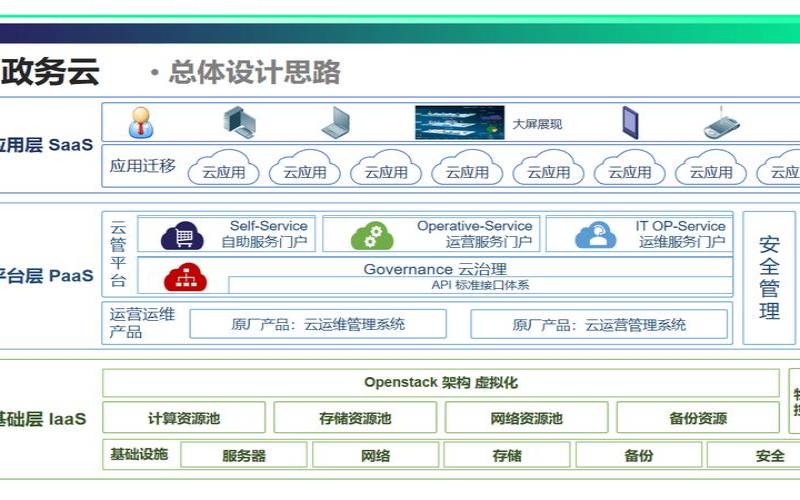Click the 运营运维产品 label
The width and height of the screenshot is (800, 500).
coord(142,323)
